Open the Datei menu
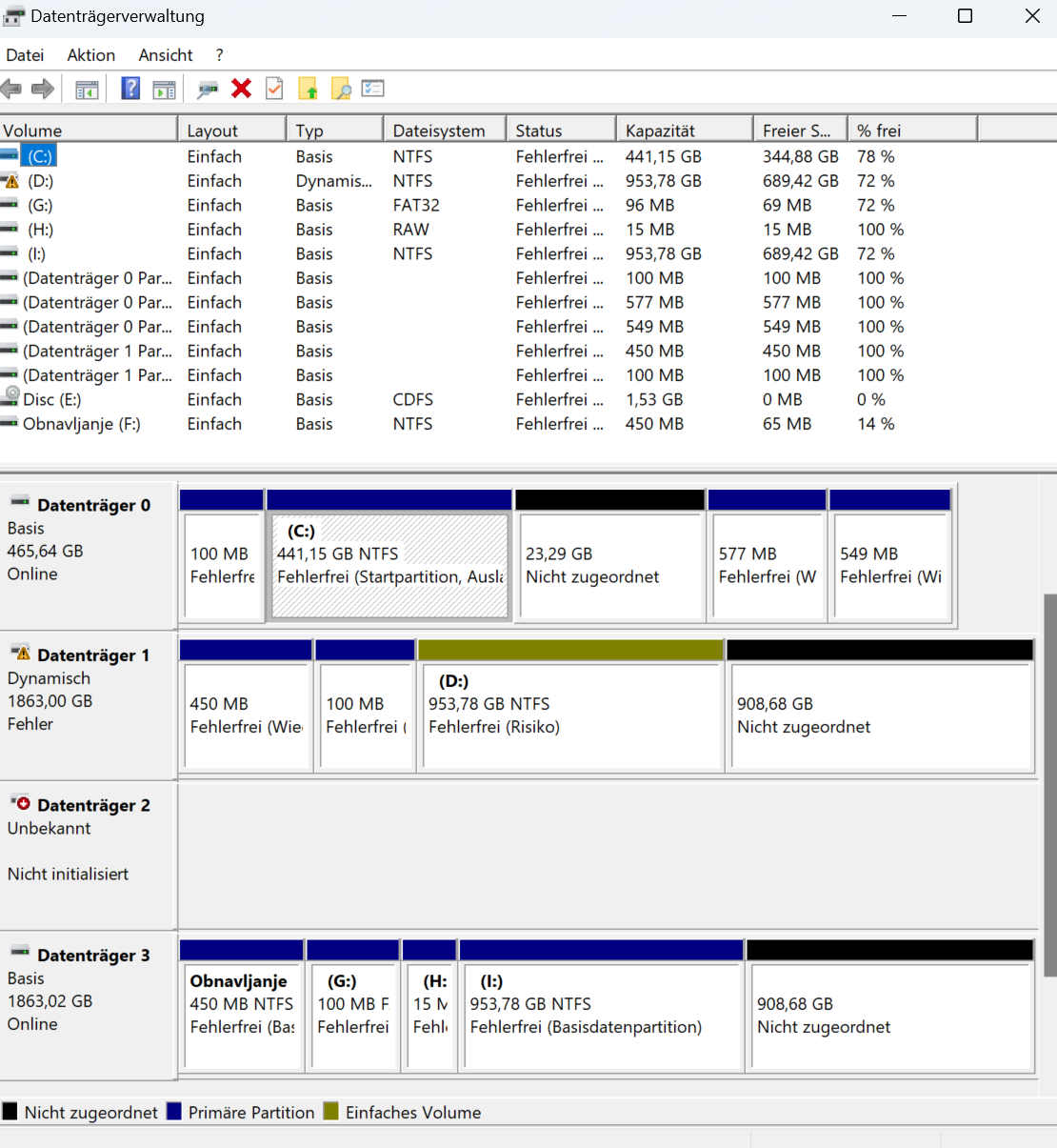The width and height of the screenshot is (1057, 1148). pyautogui.click(x=25, y=55)
